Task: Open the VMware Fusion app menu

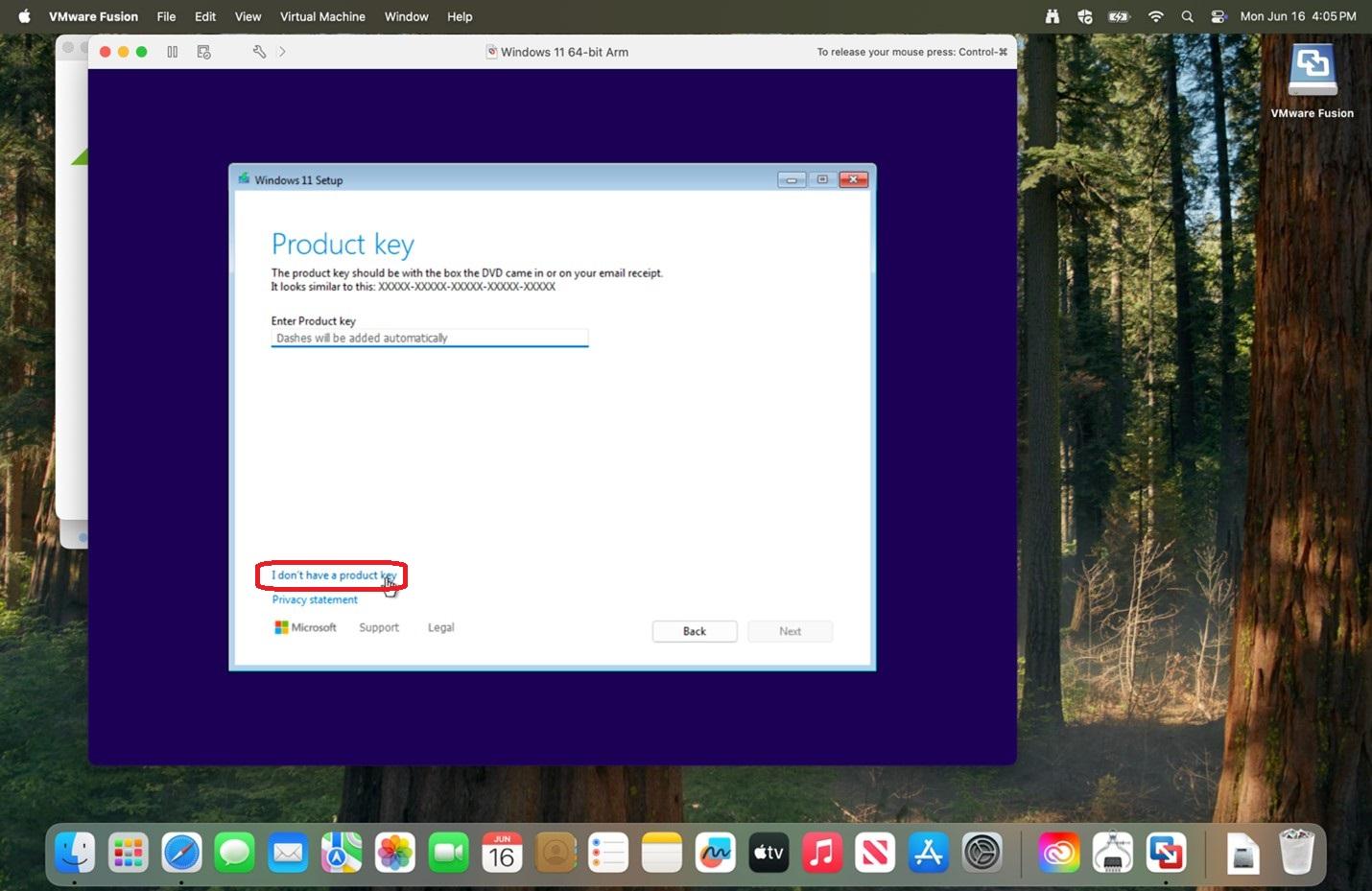Action: click(x=93, y=16)
